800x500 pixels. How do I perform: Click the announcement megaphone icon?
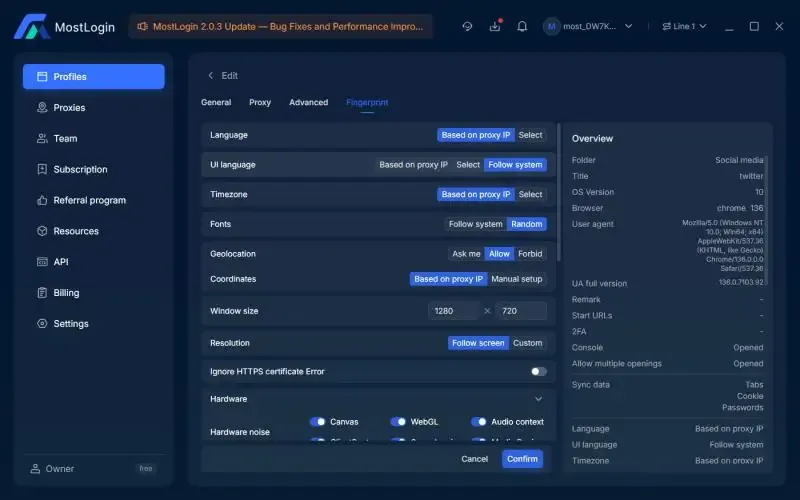[x=142, y=26]
